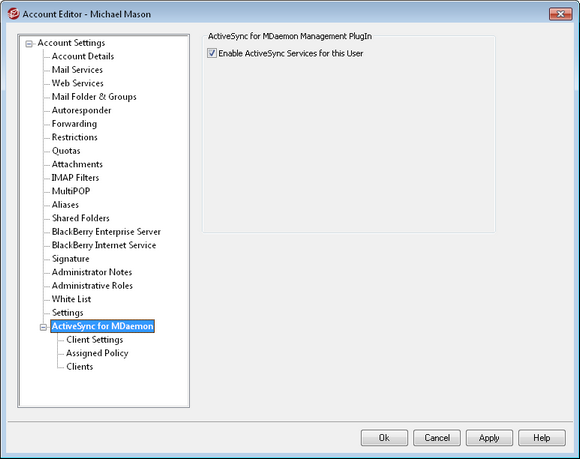The width and height of the screenshot is (580, 459).
Task: Select the Forwarding tree item
Action: pos(74,124)
